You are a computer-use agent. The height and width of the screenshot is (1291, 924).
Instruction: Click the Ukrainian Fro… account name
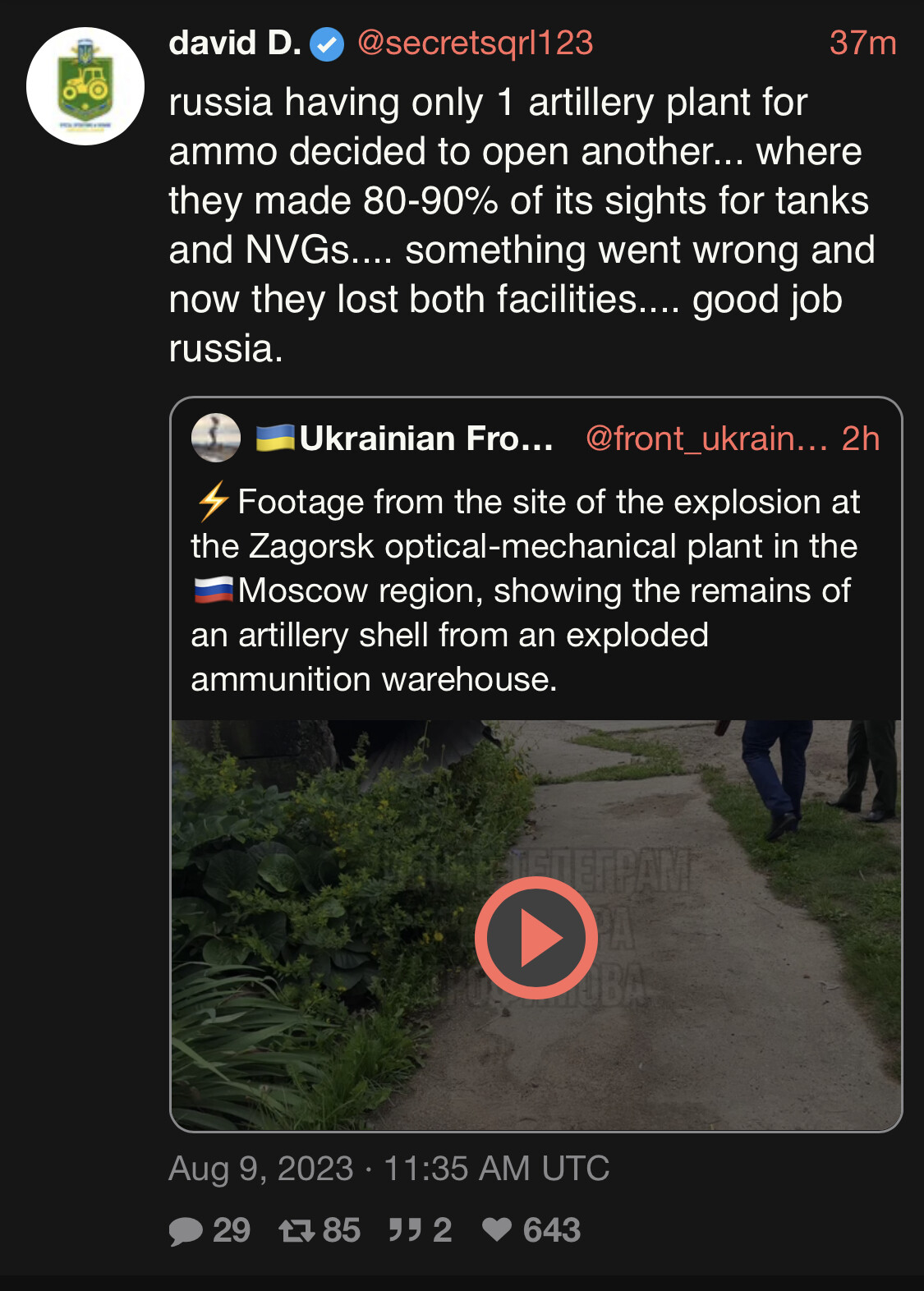[x=425, y=439]
